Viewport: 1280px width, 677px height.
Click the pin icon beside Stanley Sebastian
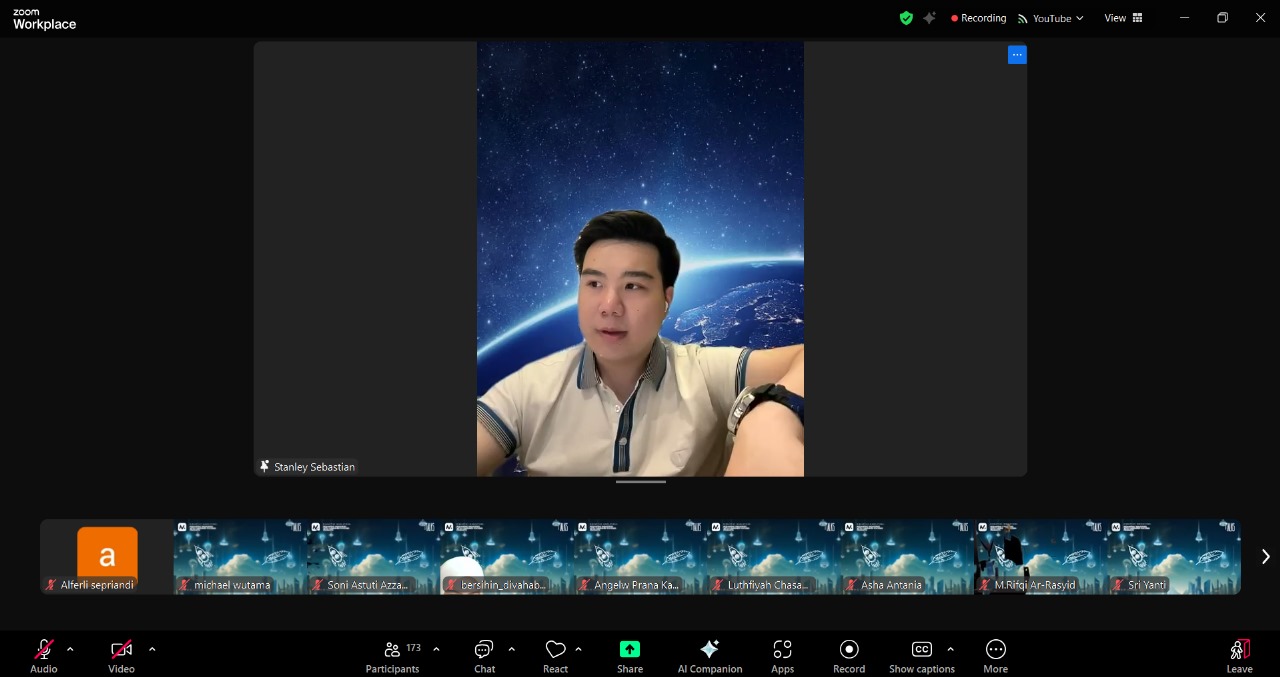point(265,466)
